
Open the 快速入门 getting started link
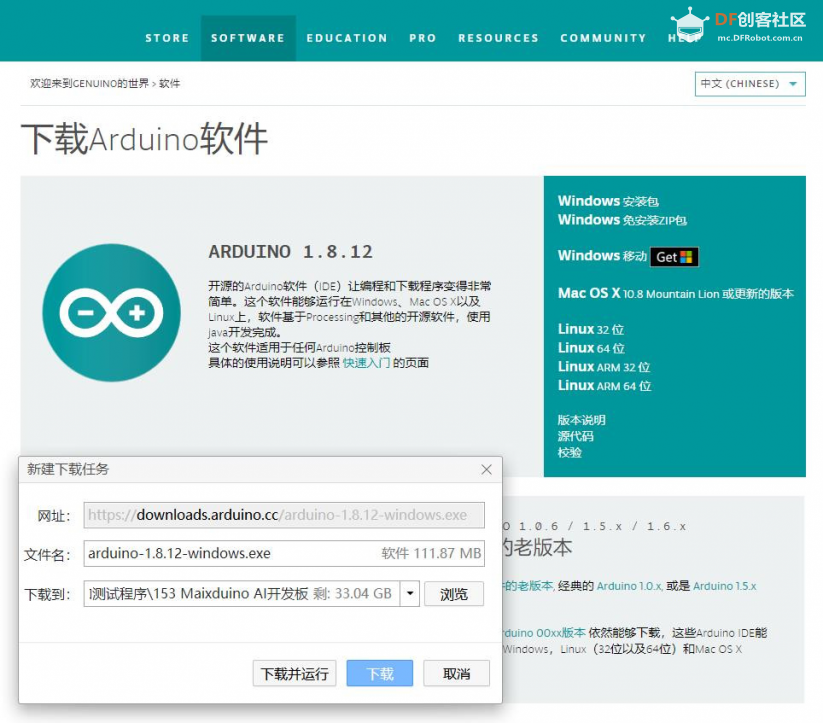[x=366, y=363]
